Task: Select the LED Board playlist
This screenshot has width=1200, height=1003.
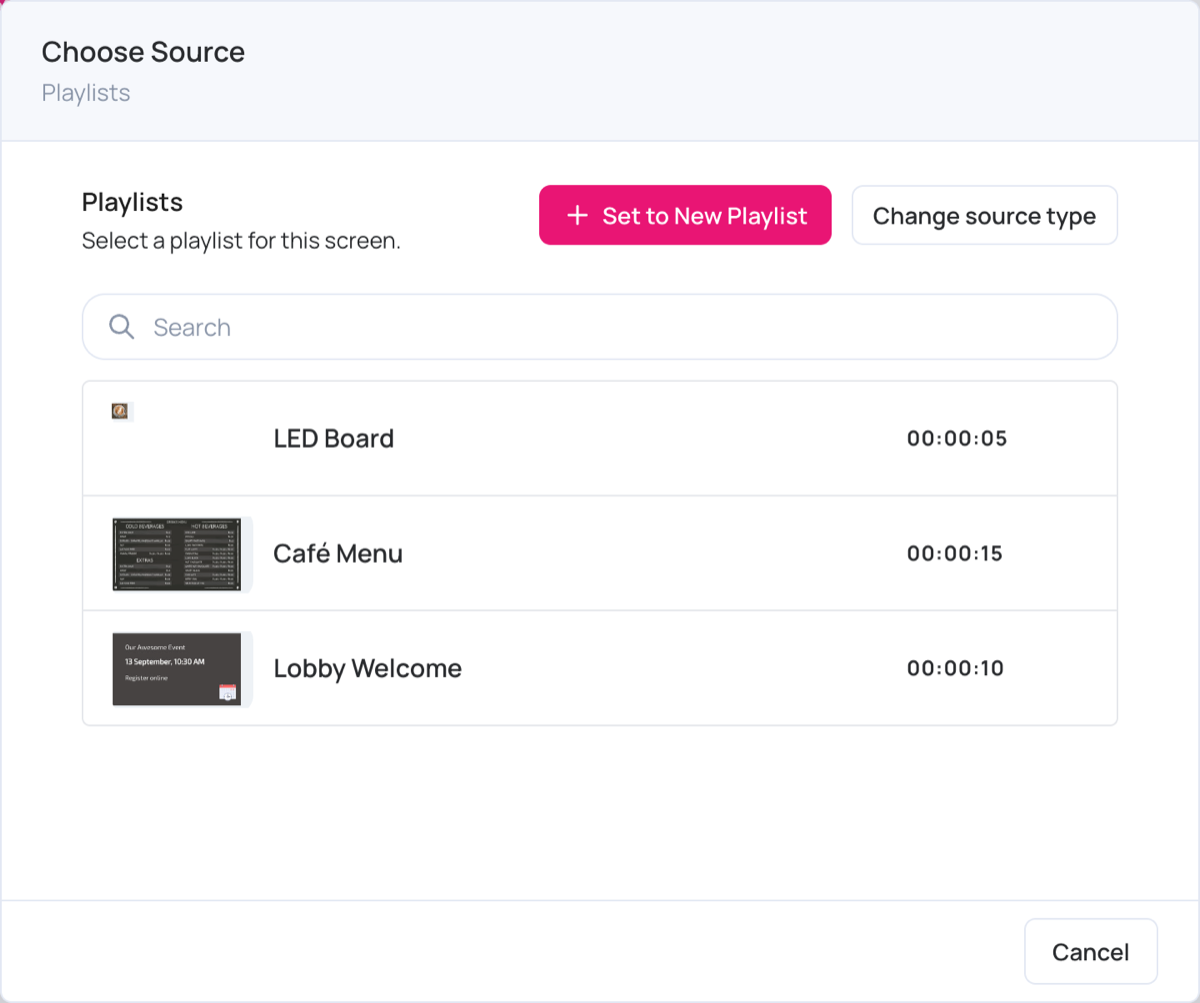Action: 600,438
